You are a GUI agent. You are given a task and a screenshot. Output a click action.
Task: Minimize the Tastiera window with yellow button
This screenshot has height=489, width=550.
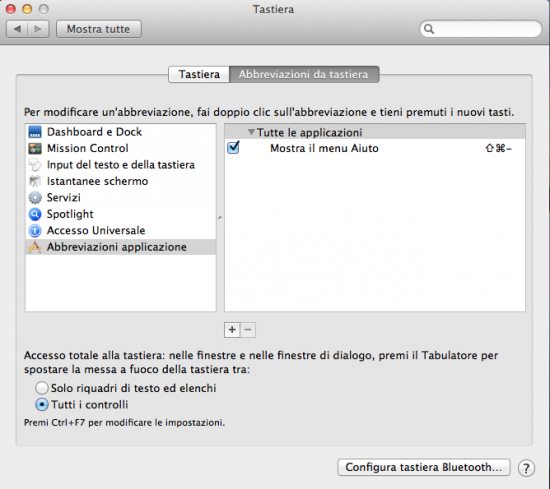[27, 9]
